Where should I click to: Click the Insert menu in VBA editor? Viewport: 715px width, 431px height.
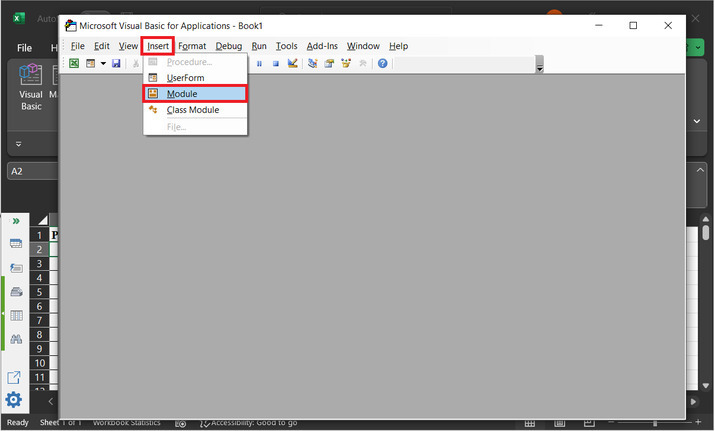coord(158,46)
